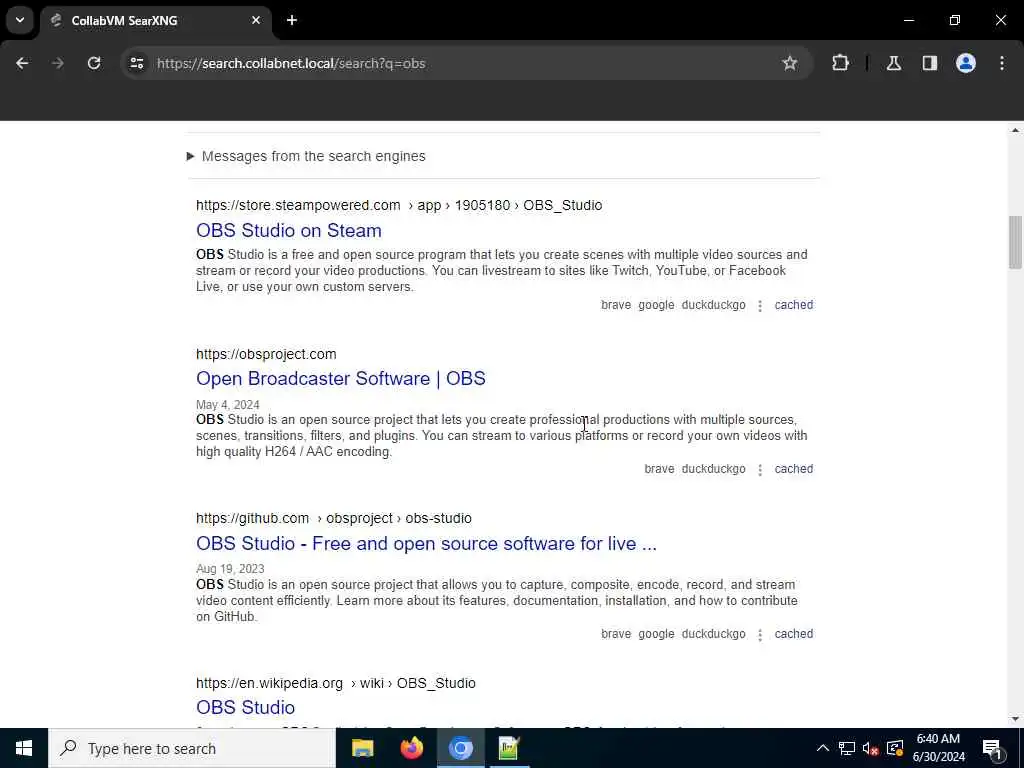
Task: Open the network status tray icon
Action: (x=846, y=748)
